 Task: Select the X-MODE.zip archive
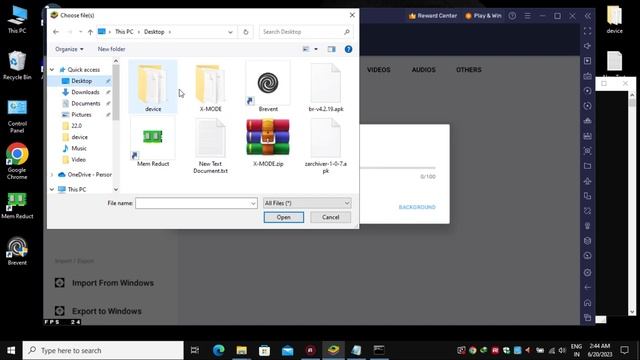pos(268,142)
